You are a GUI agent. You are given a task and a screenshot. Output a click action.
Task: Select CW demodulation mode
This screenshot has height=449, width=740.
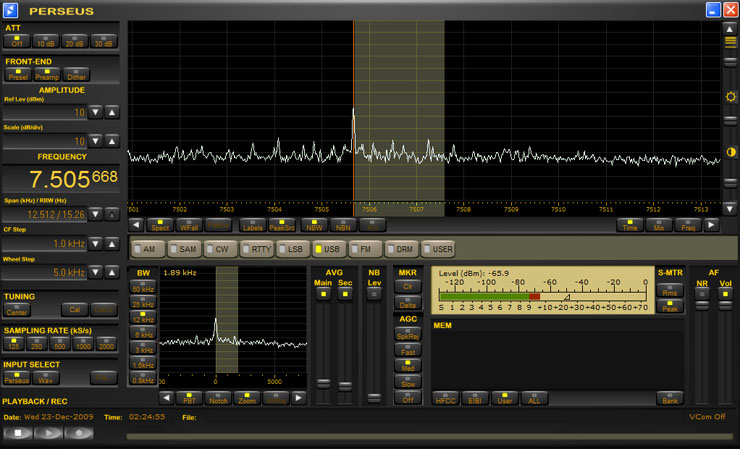click(221, 249)
